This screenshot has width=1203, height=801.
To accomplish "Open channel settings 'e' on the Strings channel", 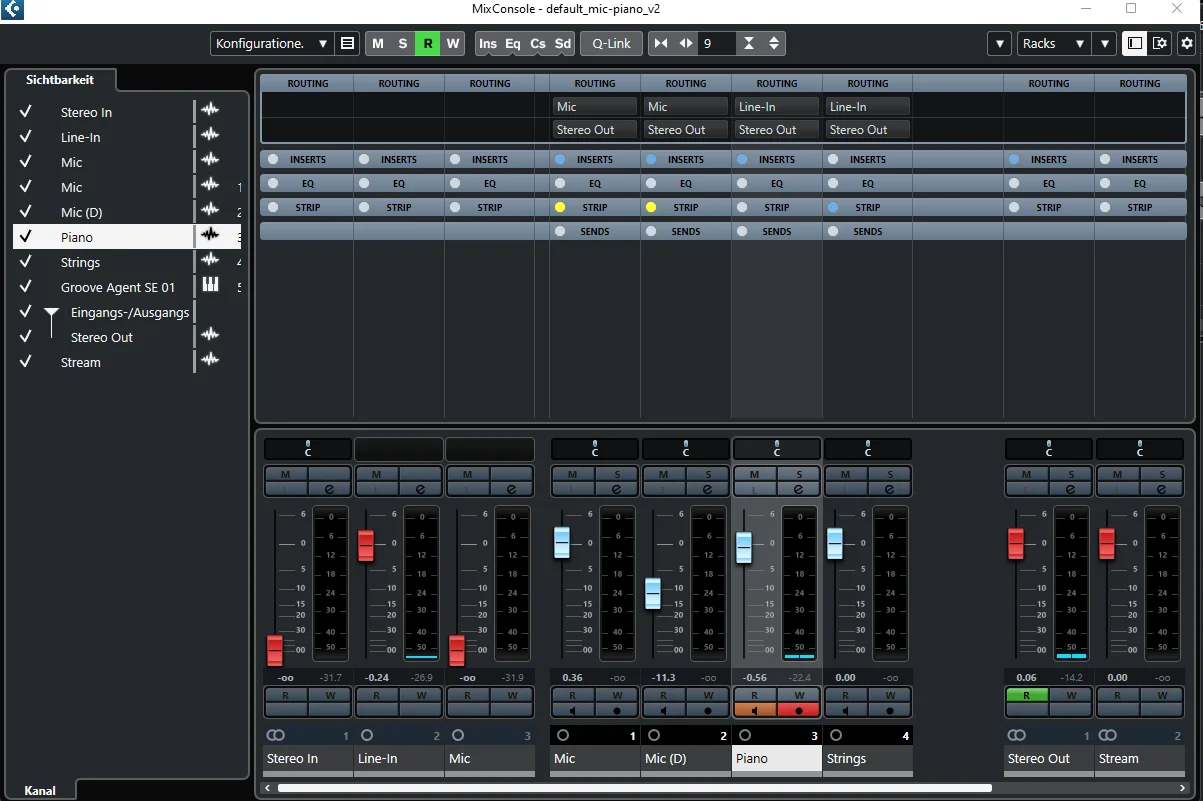I will coord(890,489).
